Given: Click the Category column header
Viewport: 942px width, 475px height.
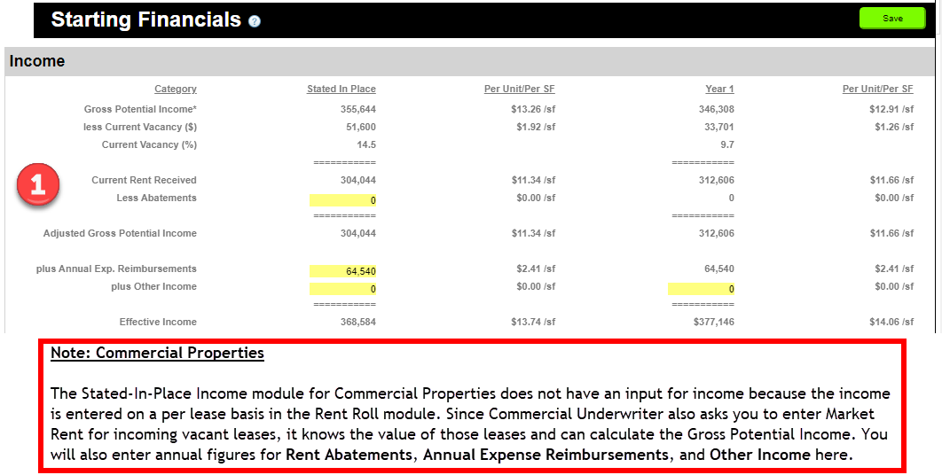Looking at the screenshot, I should tap(175, 89).
